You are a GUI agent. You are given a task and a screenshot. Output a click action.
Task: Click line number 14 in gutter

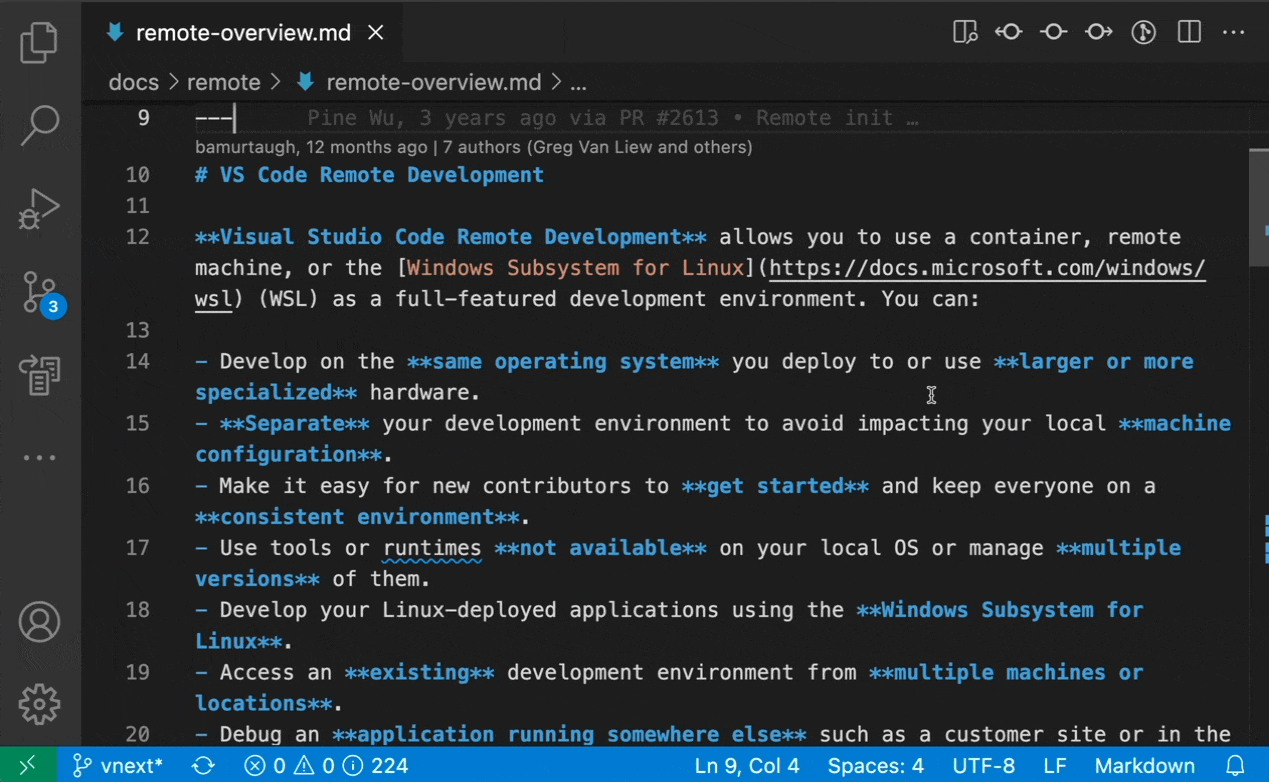pos(137,361)
